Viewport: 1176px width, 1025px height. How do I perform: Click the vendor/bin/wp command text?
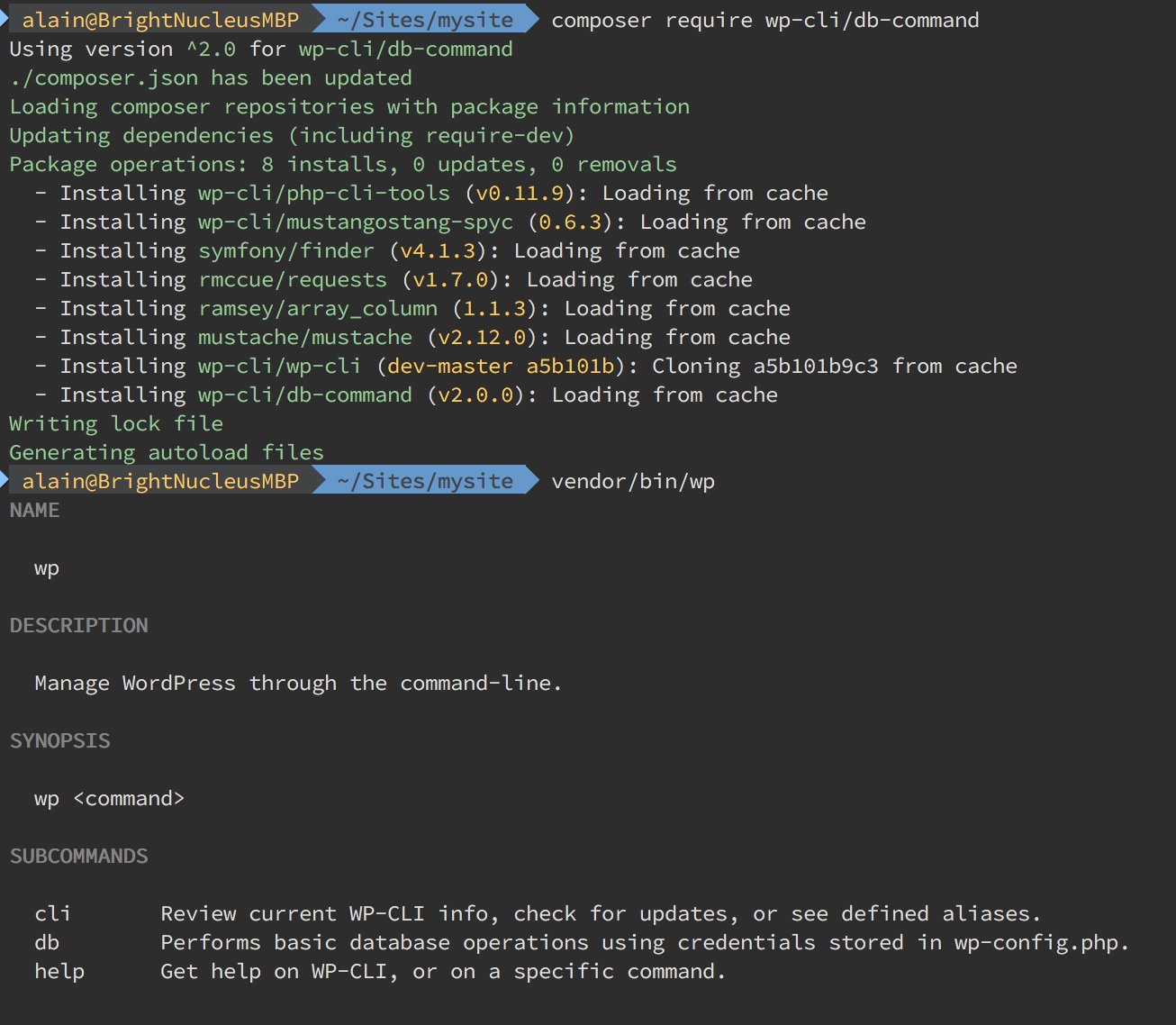click(632, 480)
